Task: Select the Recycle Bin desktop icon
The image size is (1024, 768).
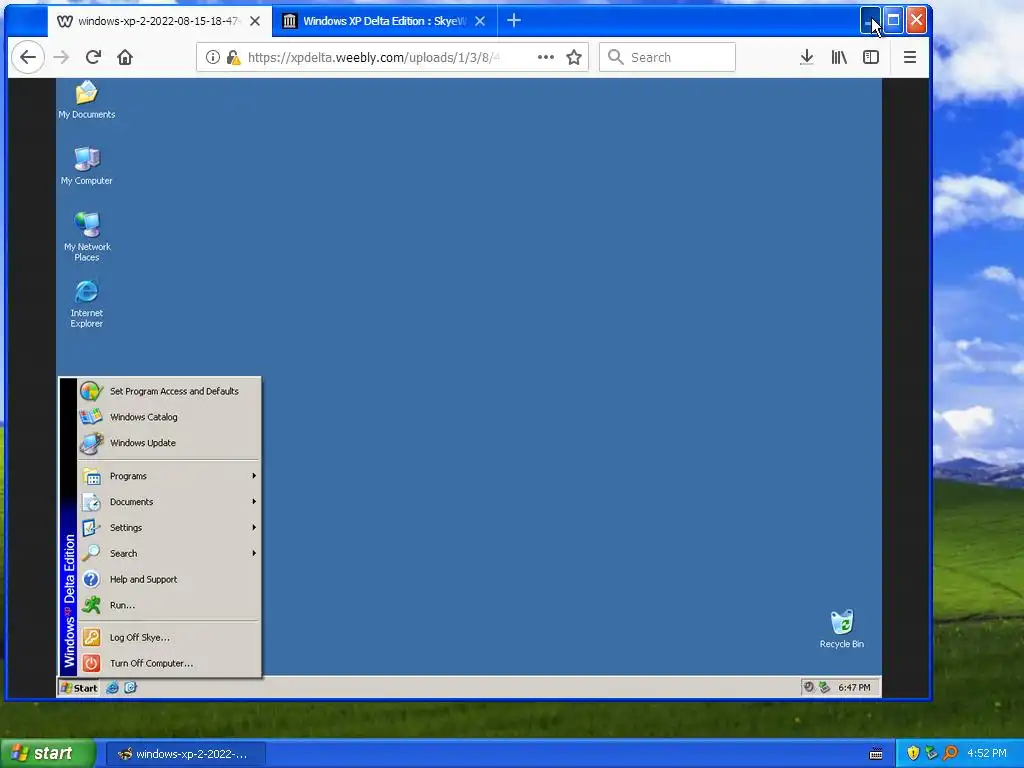Action: coord(841,629)
